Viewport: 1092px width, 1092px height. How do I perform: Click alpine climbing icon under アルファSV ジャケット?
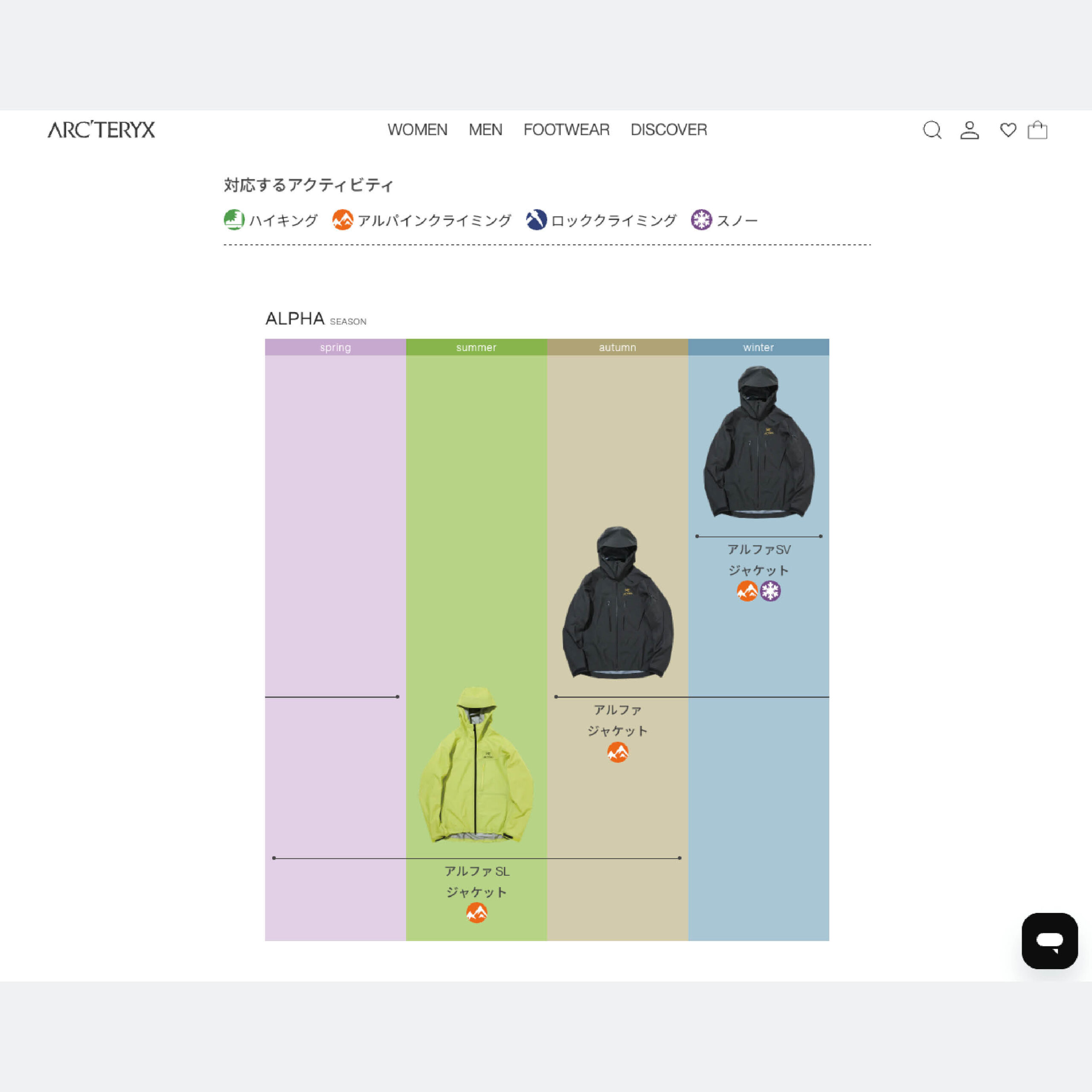(747, 591)
